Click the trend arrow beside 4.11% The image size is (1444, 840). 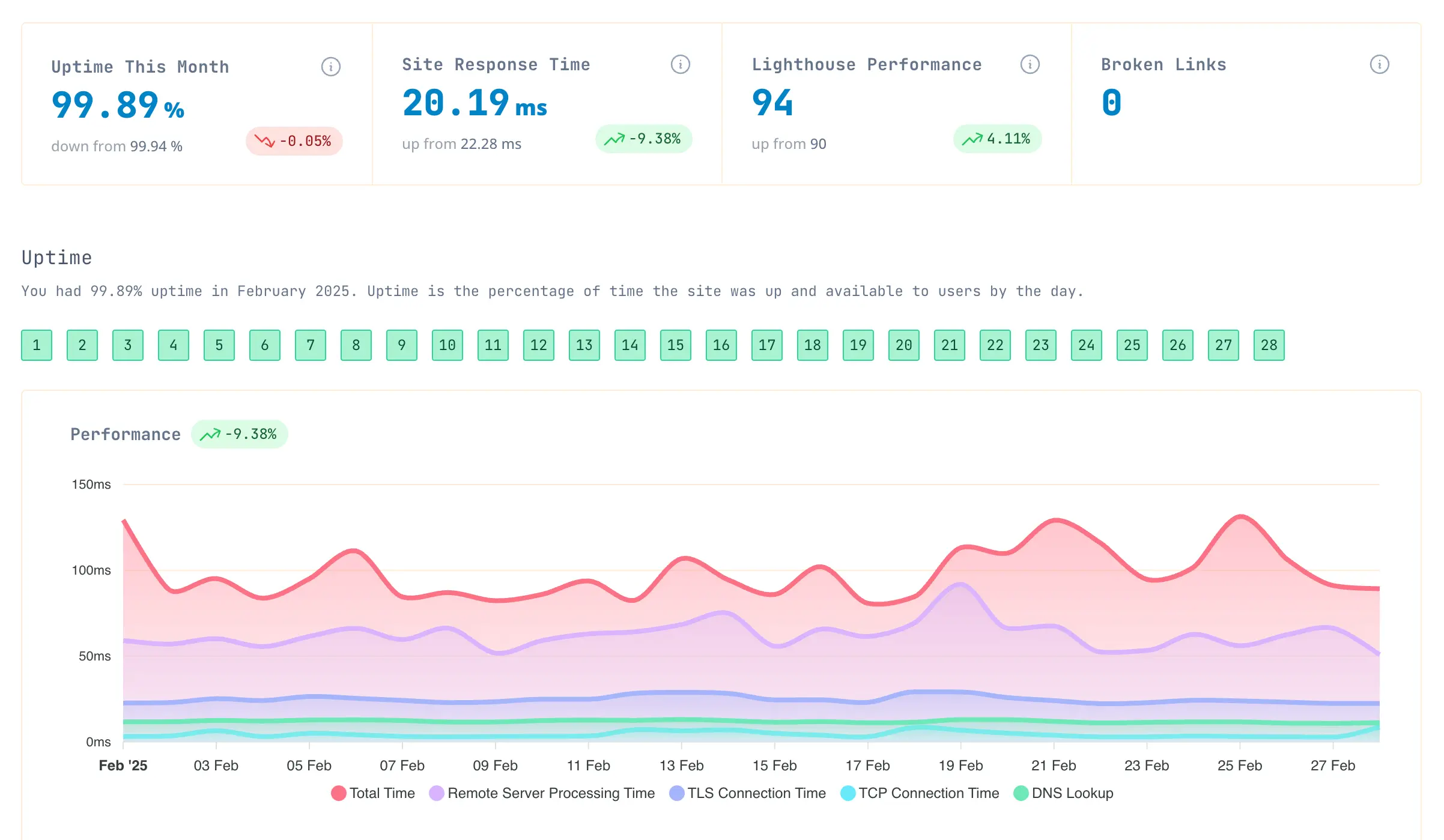tap(972, 139)
